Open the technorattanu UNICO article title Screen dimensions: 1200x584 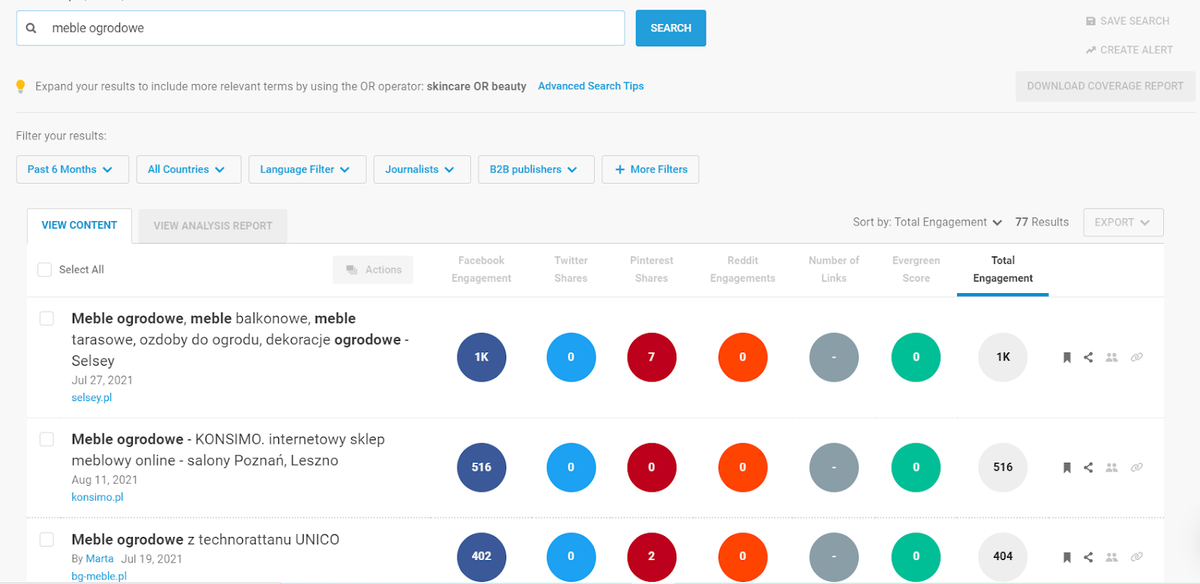click(205, 540)
